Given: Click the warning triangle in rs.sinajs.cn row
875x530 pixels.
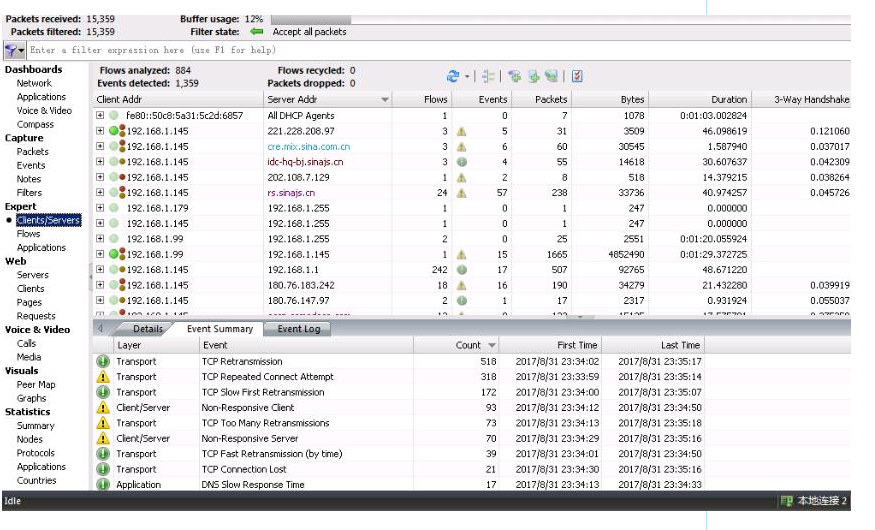Looking at the screenshot, I should 461,193.
